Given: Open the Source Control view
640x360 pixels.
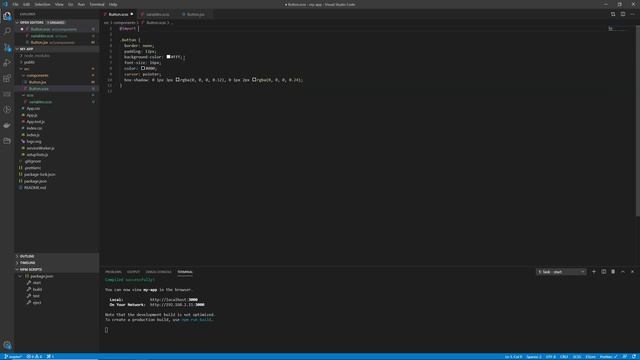Looking at the screenshot, I should click(x=7, y=47).
